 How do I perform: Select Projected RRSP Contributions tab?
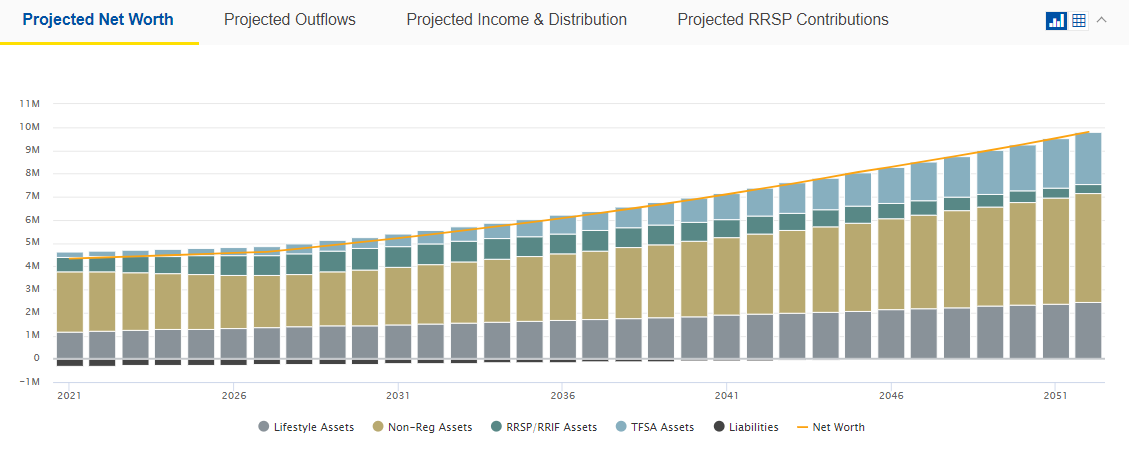782,20
